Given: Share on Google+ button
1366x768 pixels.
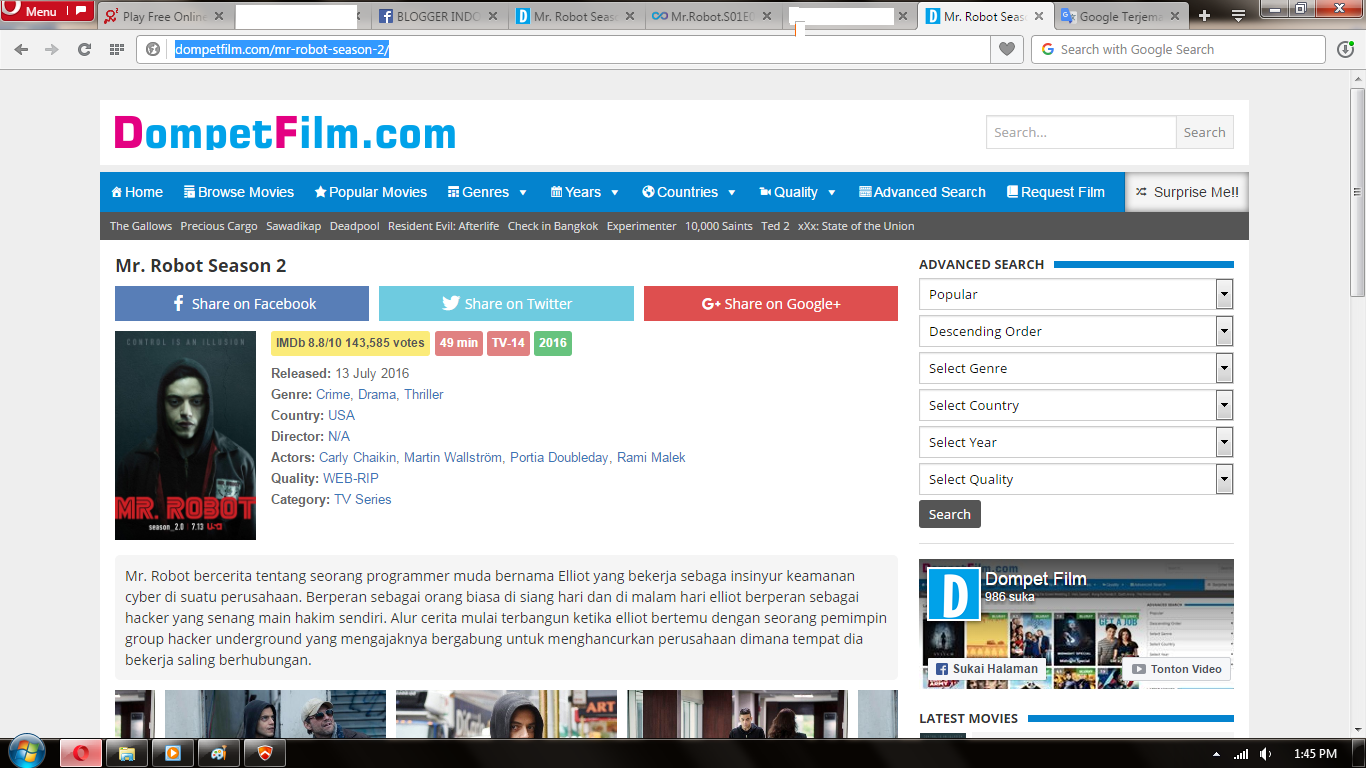Looking at the screenshot, I should pyautogui.click(x=771, y=304).
